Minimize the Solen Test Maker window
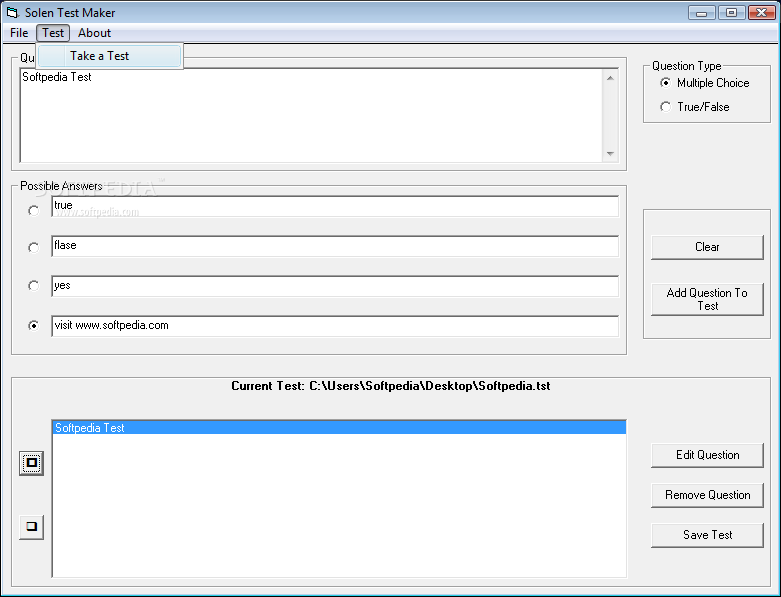The width and height of the screenshot is (781, 597). [x=701, y=12]
